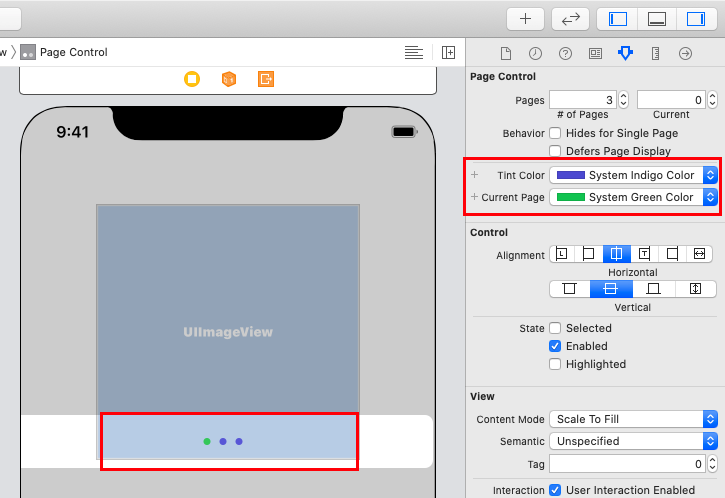Set horizontal alignment to left
The width and height of the screenshot is (725, 498).
(x=588, y=254)
